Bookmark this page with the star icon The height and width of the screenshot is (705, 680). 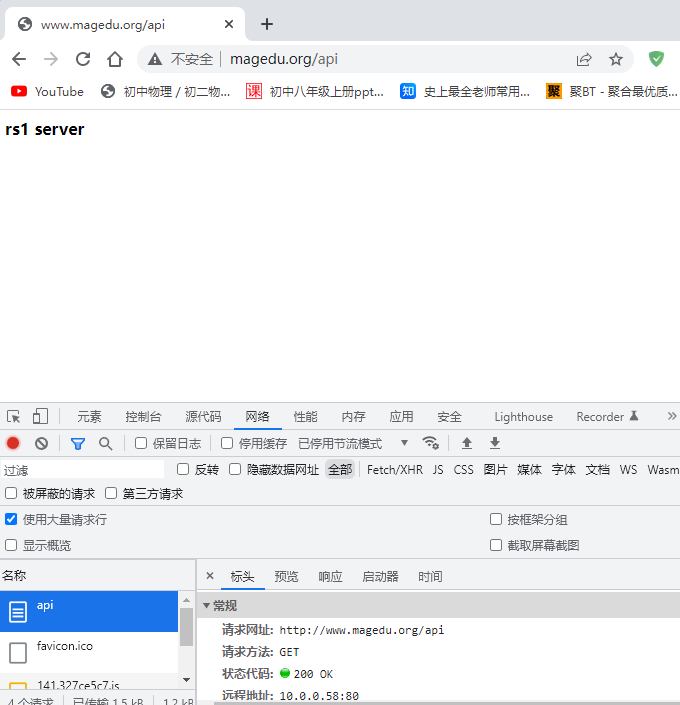(x=616, y=59)
